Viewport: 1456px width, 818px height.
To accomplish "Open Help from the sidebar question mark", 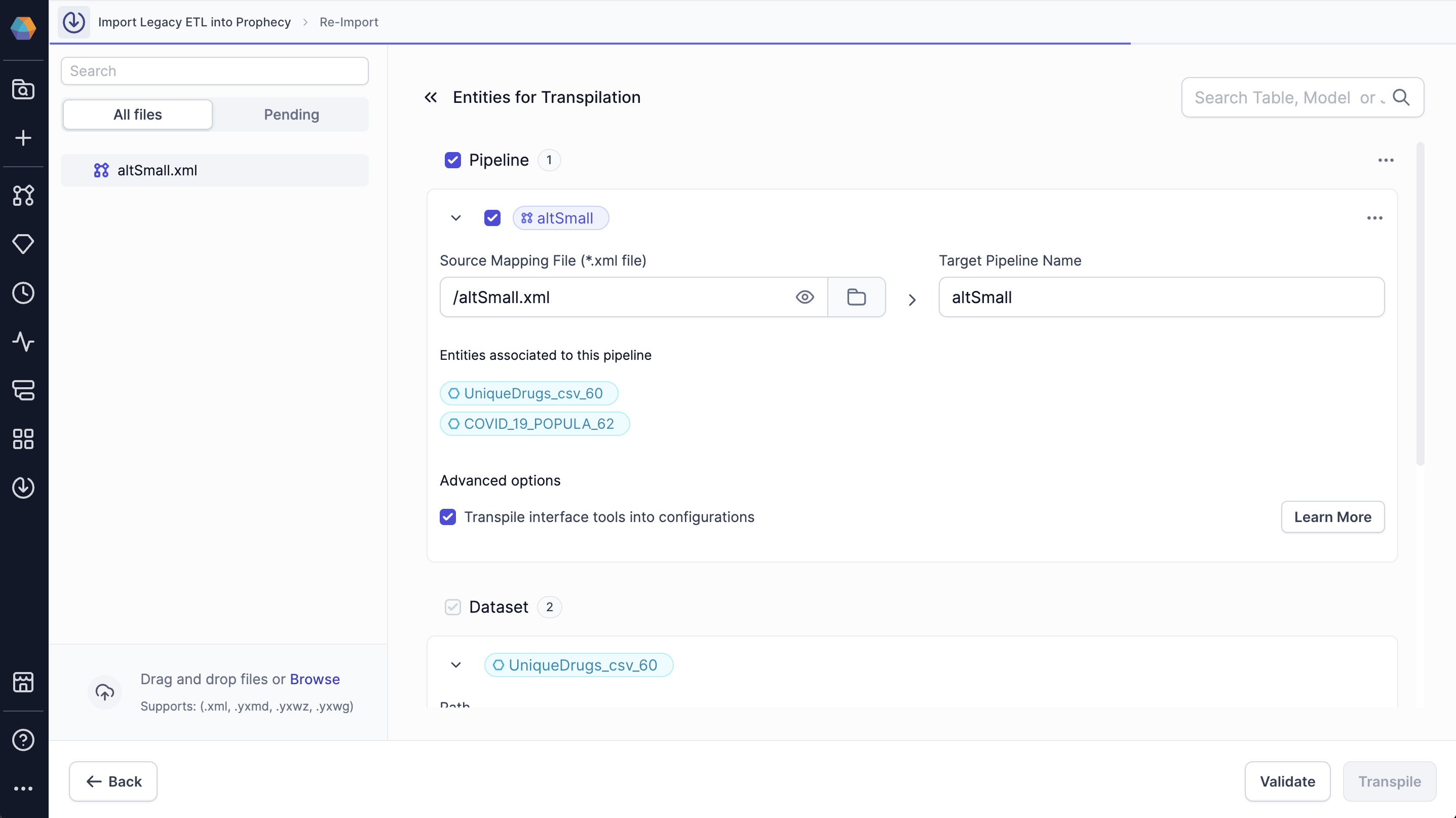I will coord(23,739).
